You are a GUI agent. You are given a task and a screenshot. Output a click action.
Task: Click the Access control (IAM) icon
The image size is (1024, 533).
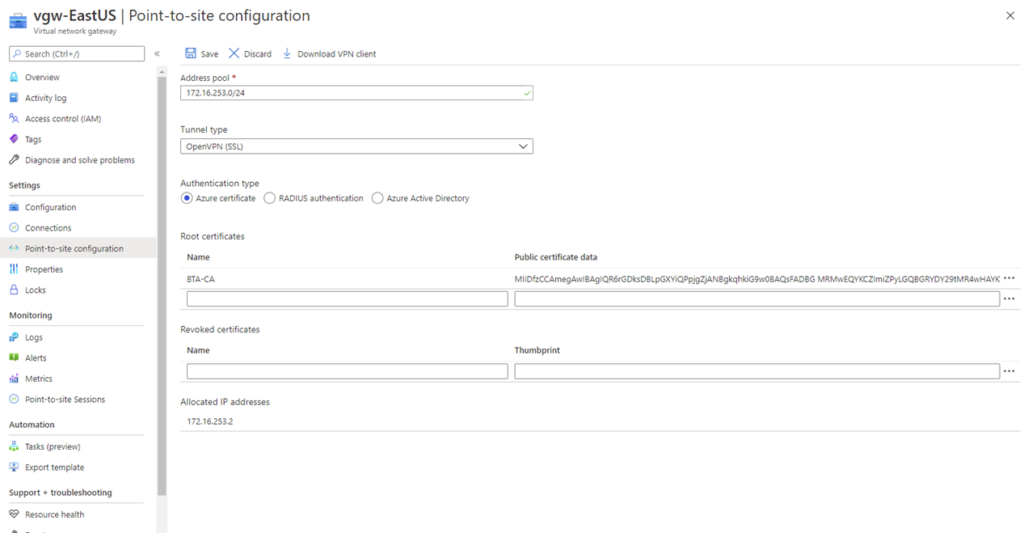(x=14, y=118)
